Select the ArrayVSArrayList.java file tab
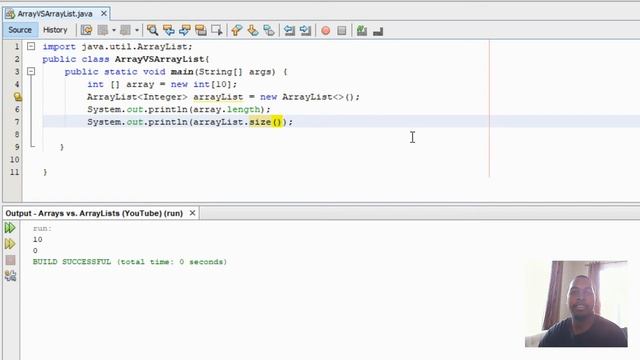Image resolution: width=640 pixels, height=360 pixels. point(55,14)
